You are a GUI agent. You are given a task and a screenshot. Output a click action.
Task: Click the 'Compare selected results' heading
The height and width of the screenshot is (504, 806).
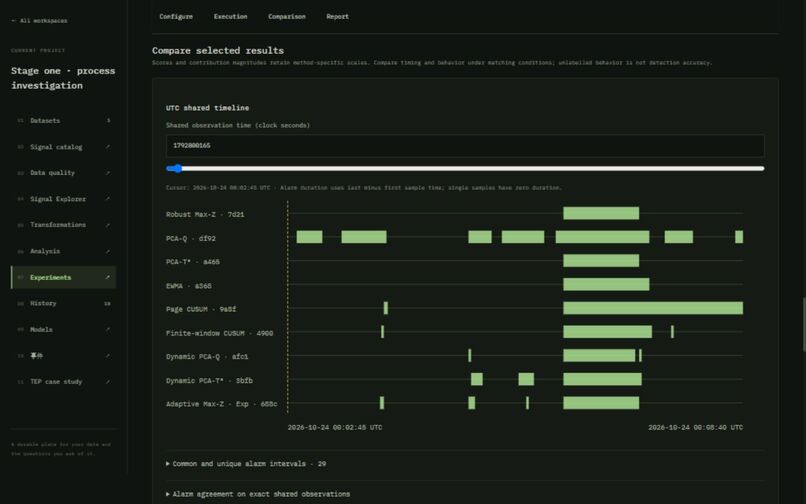[218, 50]
